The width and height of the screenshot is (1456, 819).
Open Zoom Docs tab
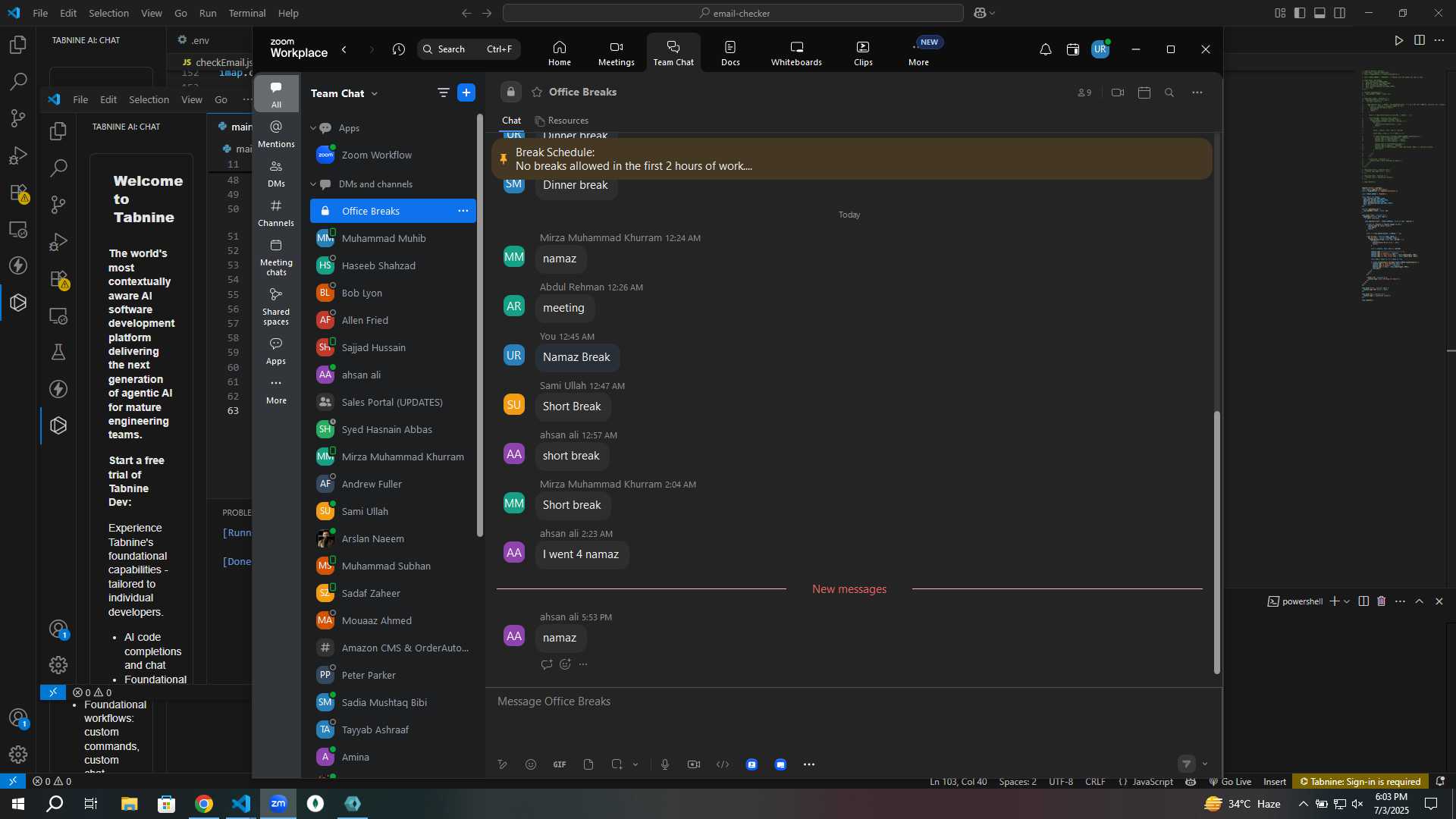pos(730,53)
